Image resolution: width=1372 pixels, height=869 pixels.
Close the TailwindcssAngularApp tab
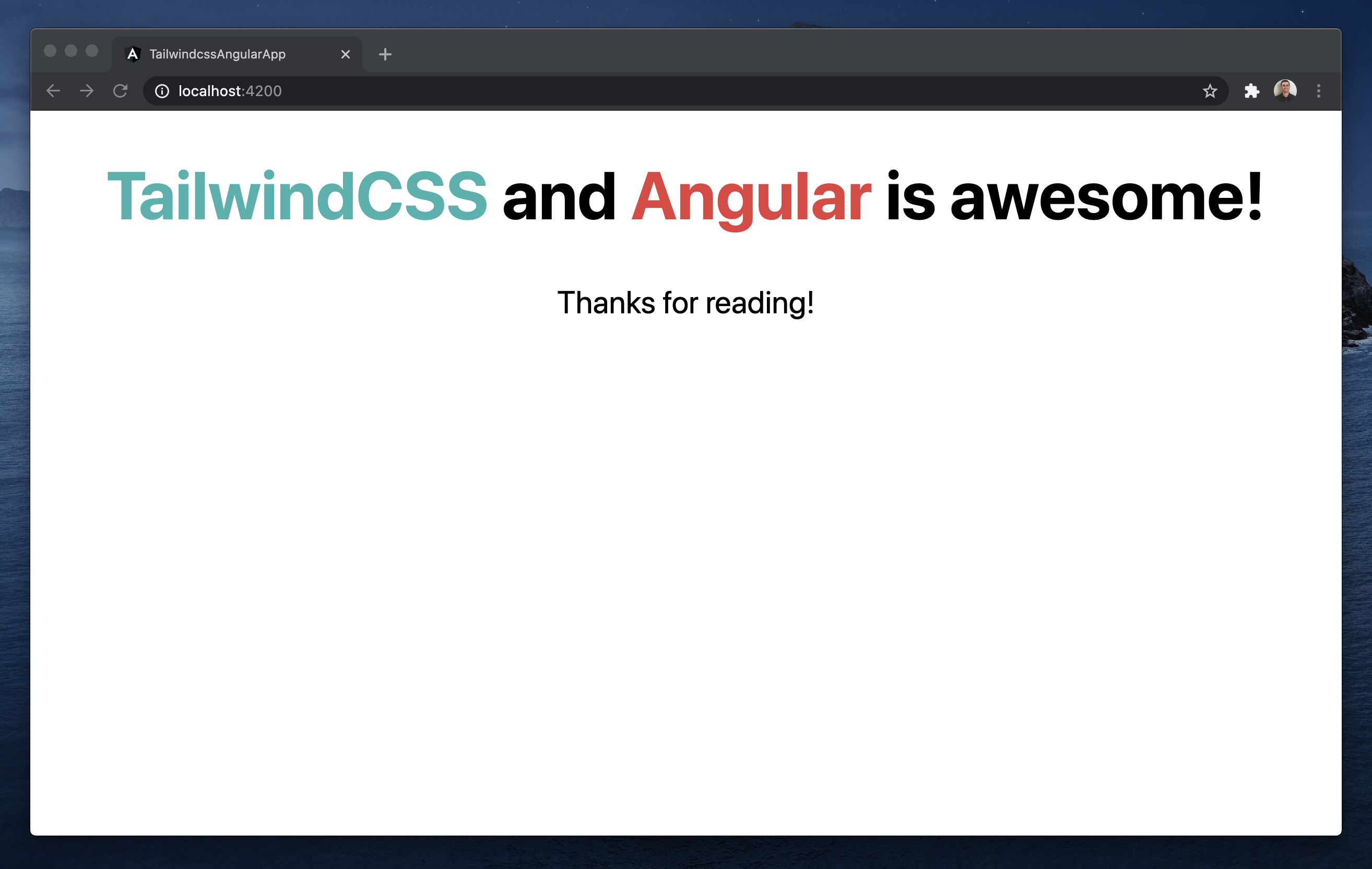click(345, 54)
